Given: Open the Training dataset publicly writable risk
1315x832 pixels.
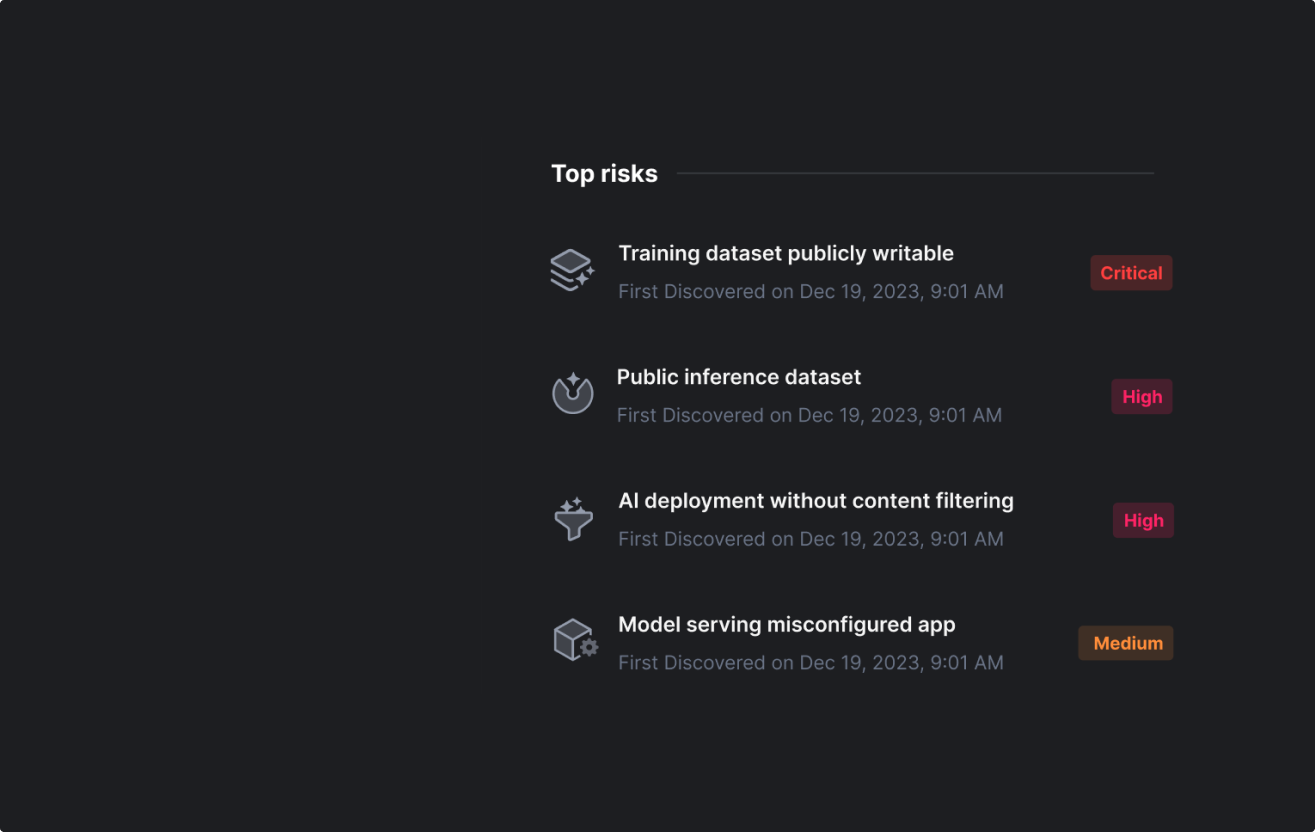Looking at the screenshot, I should coord(786,253).
